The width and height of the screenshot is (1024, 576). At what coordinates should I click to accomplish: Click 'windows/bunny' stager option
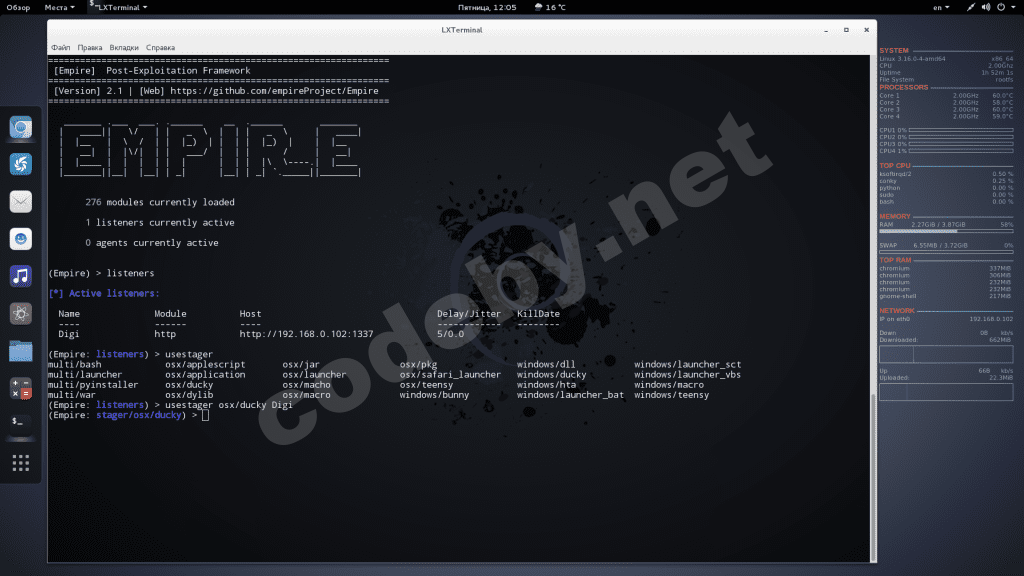[434, 395]
